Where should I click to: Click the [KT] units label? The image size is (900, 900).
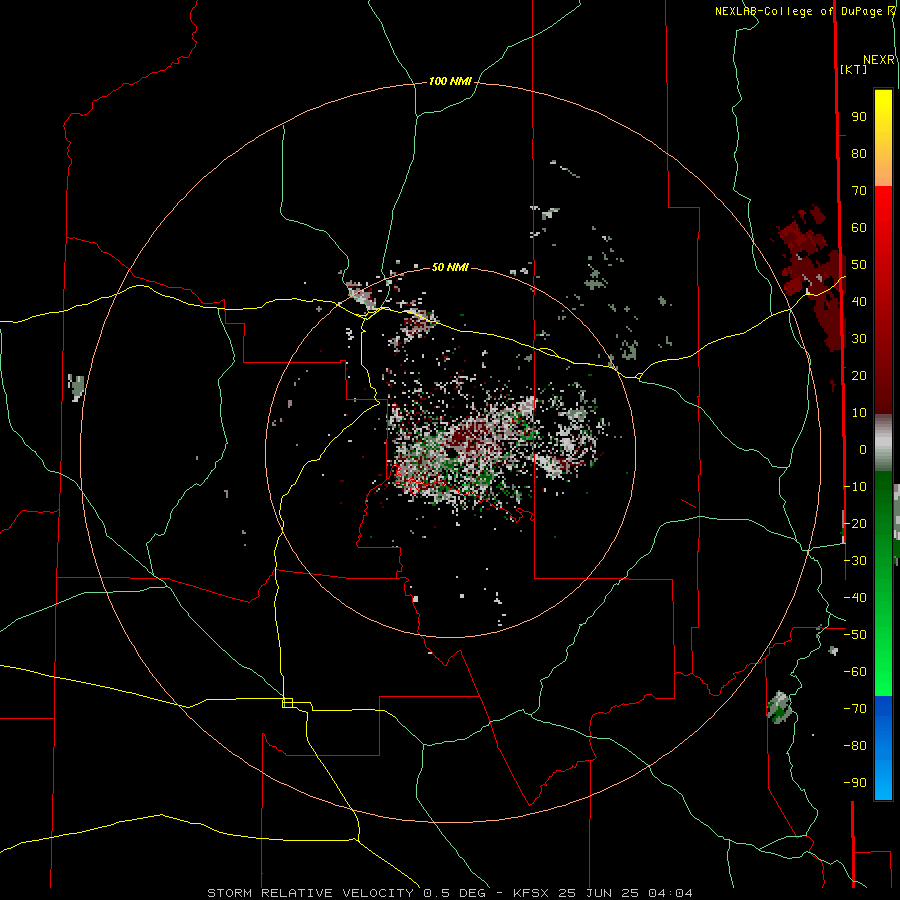point(854,69)
